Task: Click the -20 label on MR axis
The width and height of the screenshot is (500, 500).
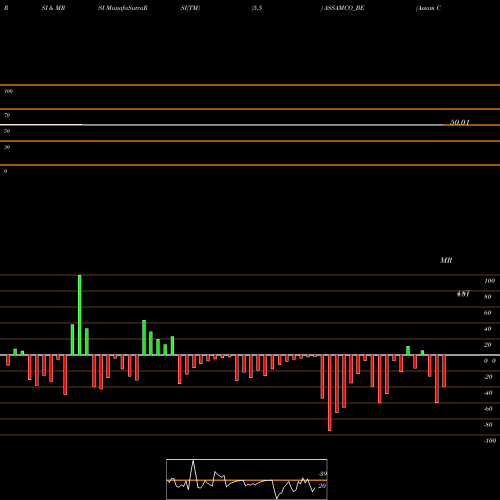Action: [488, 377]
